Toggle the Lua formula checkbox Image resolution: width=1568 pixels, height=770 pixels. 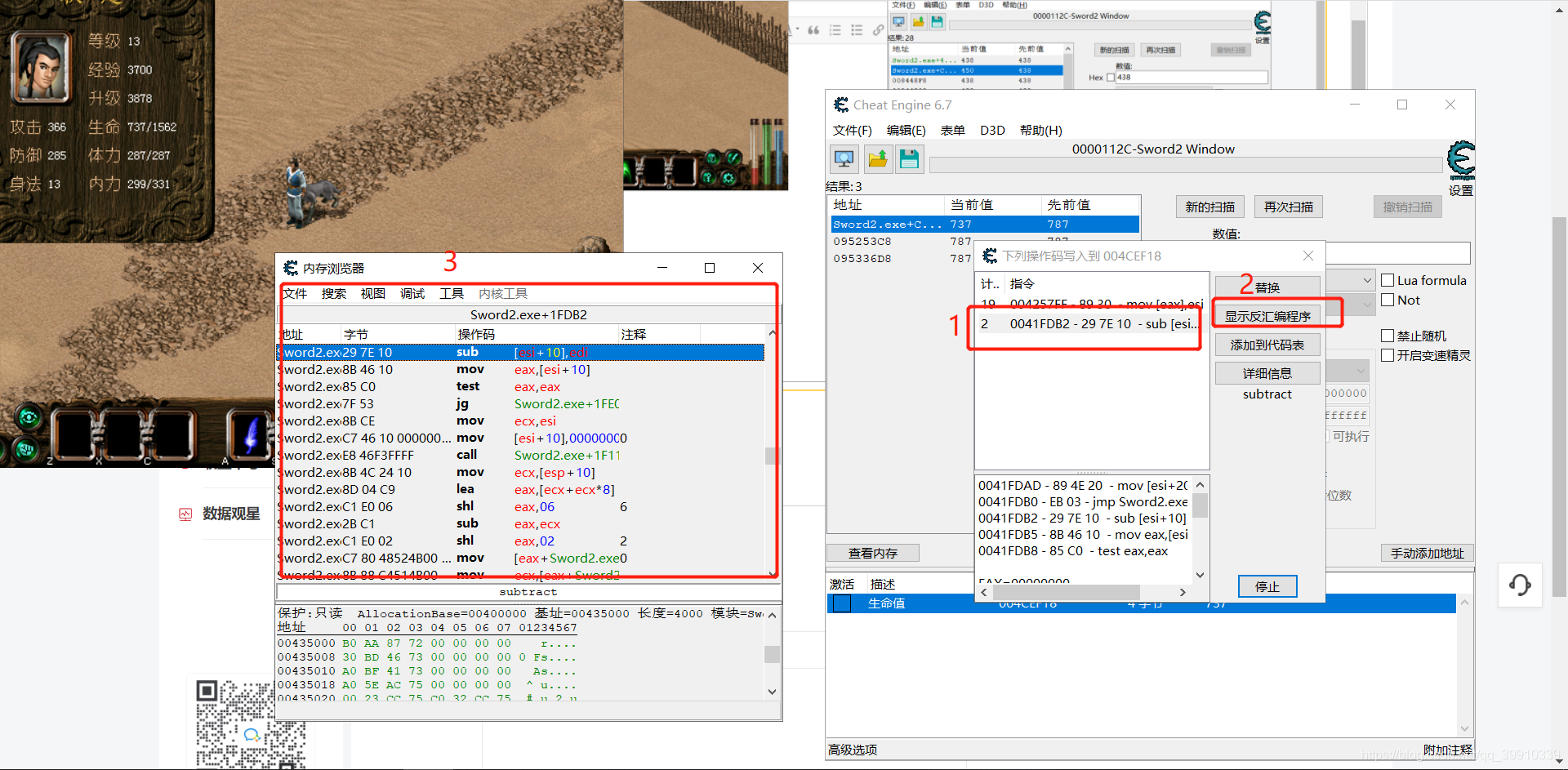[1387, 280]
